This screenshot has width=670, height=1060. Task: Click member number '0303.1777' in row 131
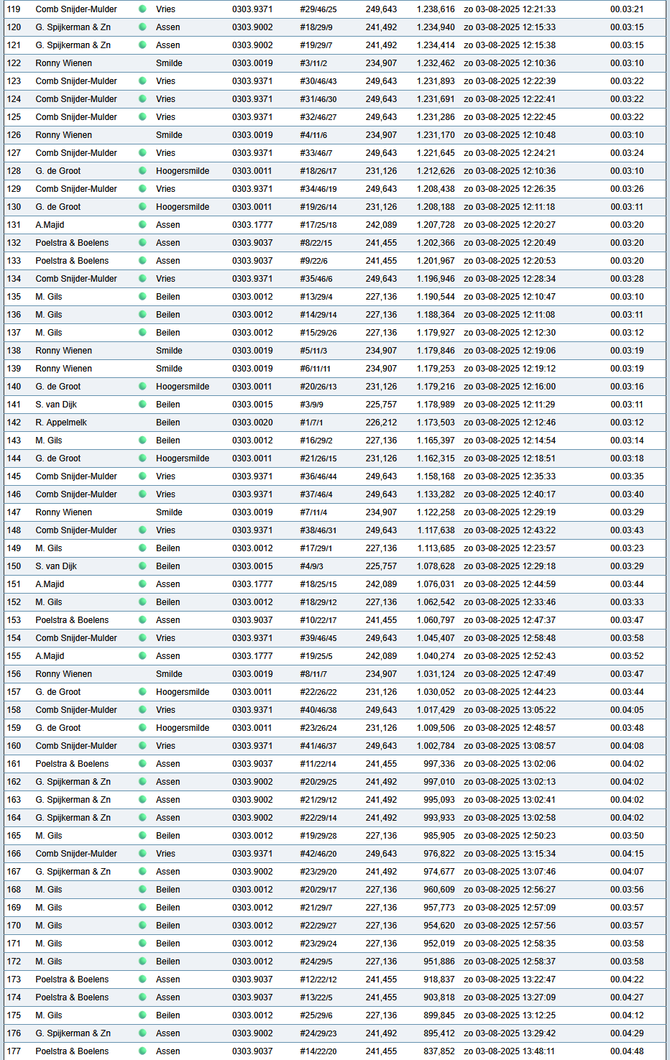[252, 224]
